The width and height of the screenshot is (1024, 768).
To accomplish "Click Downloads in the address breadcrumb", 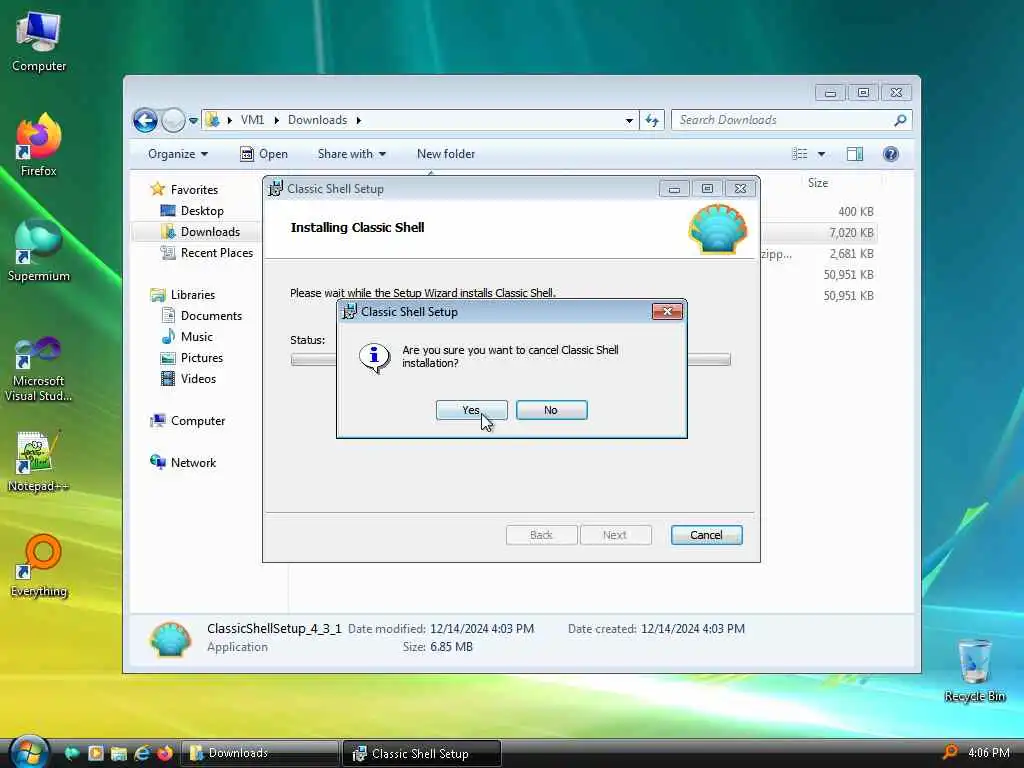I will tap(317, 120).
